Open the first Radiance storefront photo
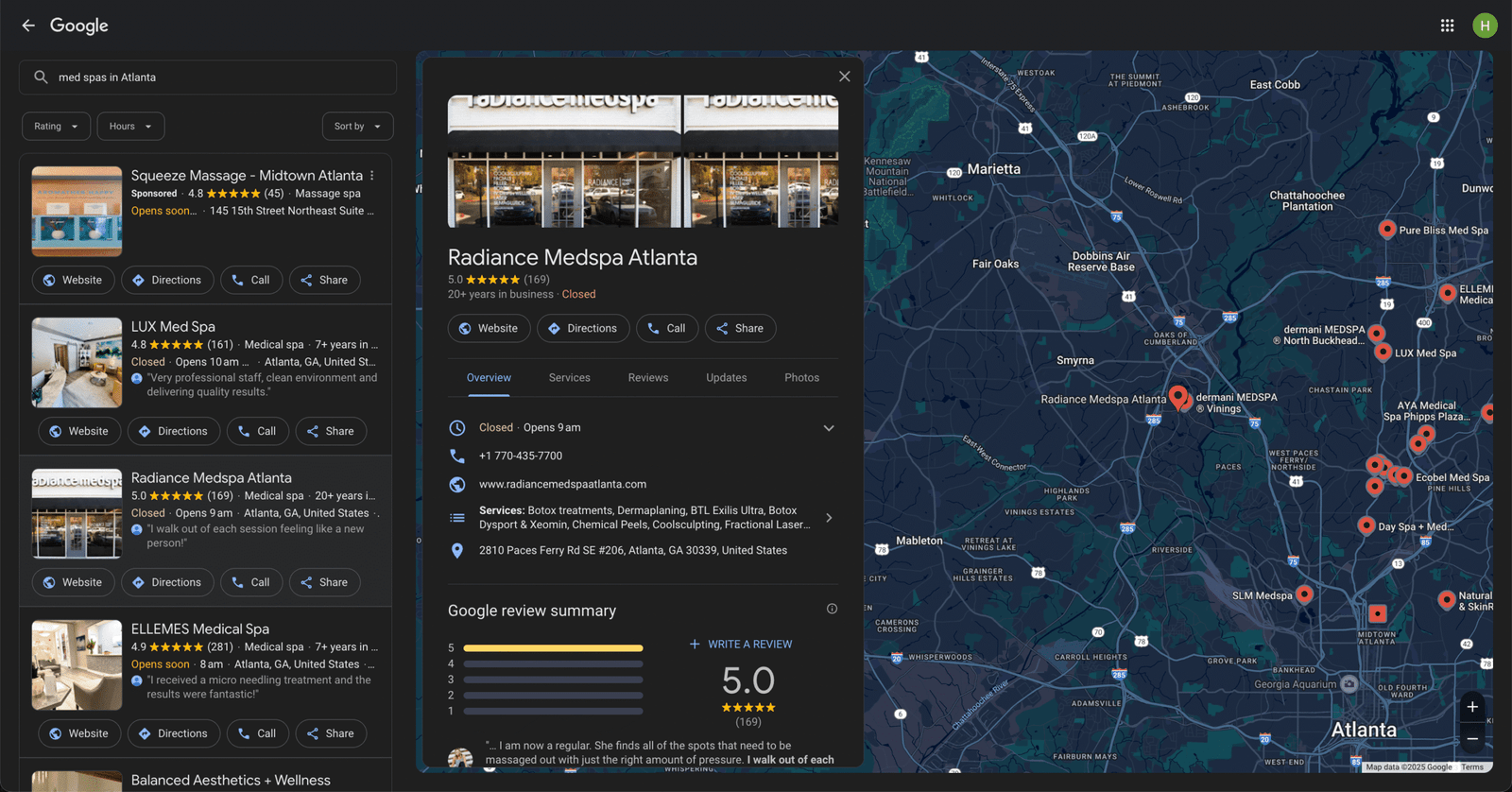Screen dimensions: 1512x792 [564, 161]
